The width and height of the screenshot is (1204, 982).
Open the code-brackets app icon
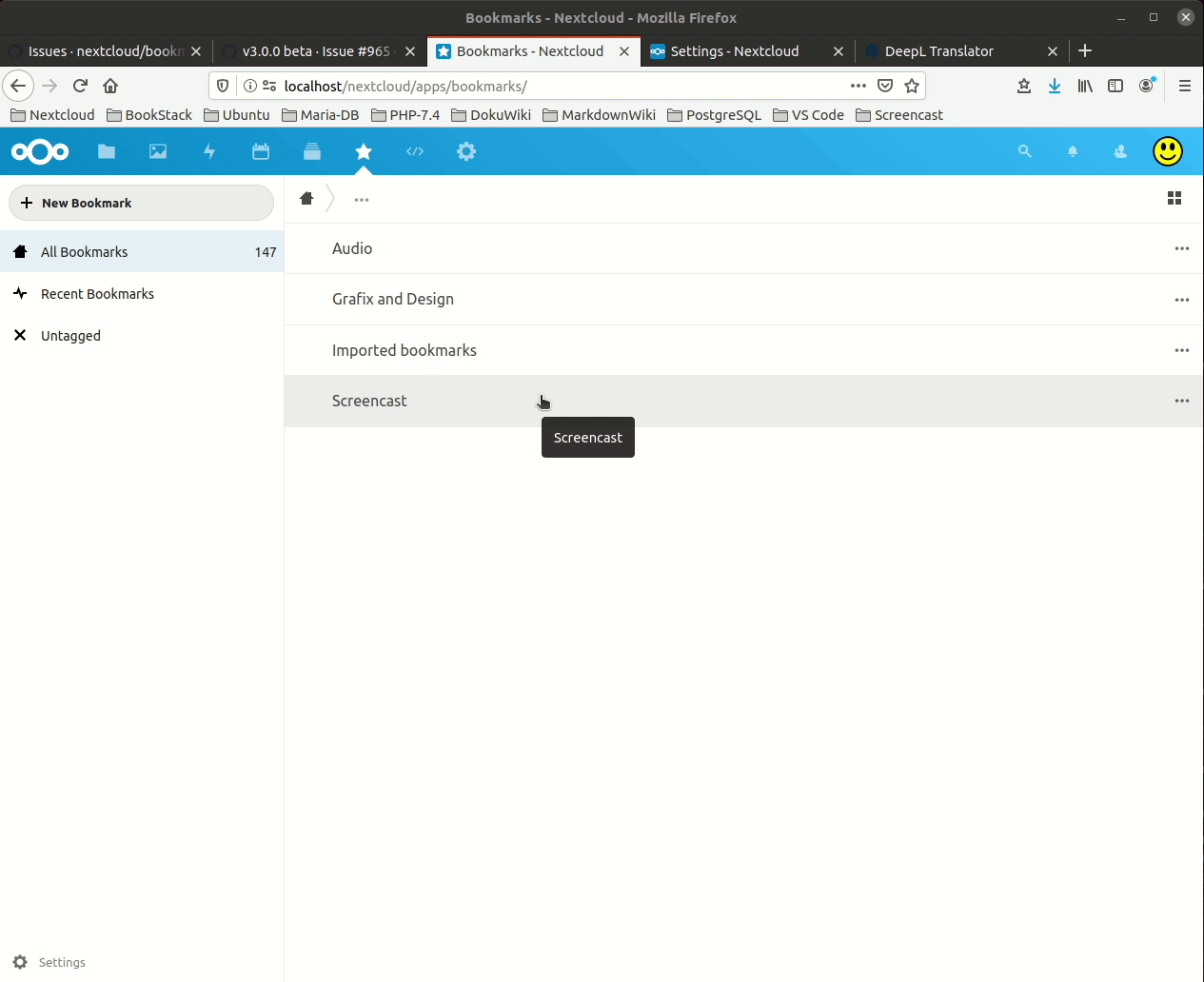(x=415, y=151)
